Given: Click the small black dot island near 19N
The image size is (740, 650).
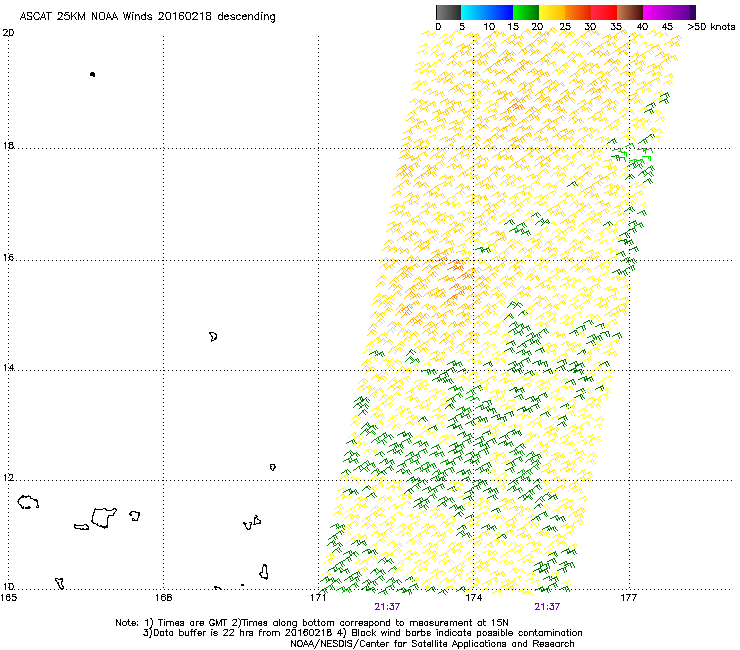Looking at the screenshot, I should tap(92, 74).
